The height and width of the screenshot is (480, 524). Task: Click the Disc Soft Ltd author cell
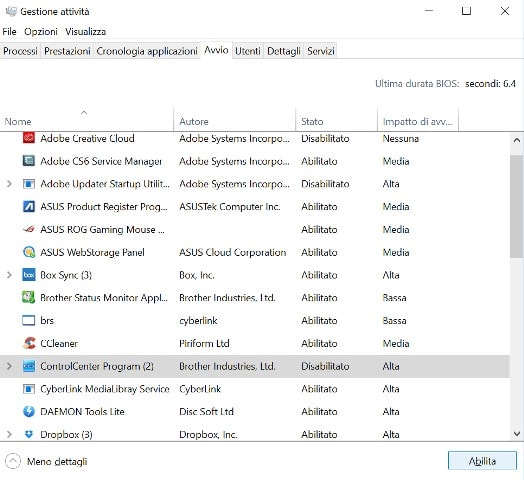(x=206, y=411)
